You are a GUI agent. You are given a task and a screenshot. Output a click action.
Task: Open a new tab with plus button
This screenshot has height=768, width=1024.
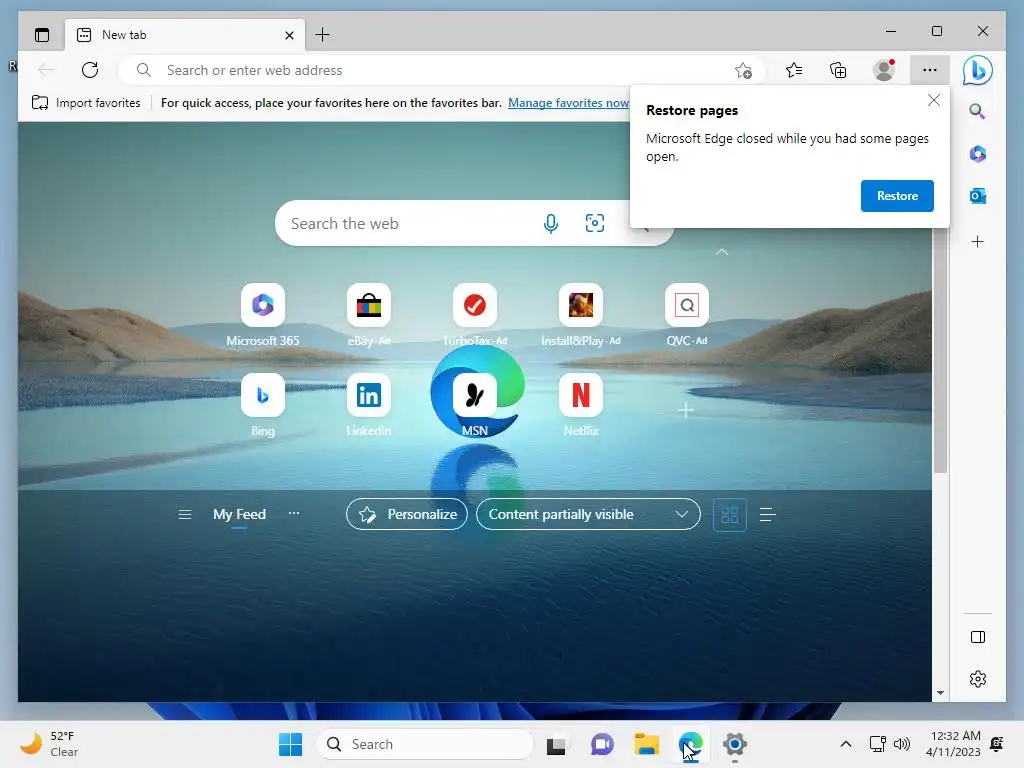[323, 35]
